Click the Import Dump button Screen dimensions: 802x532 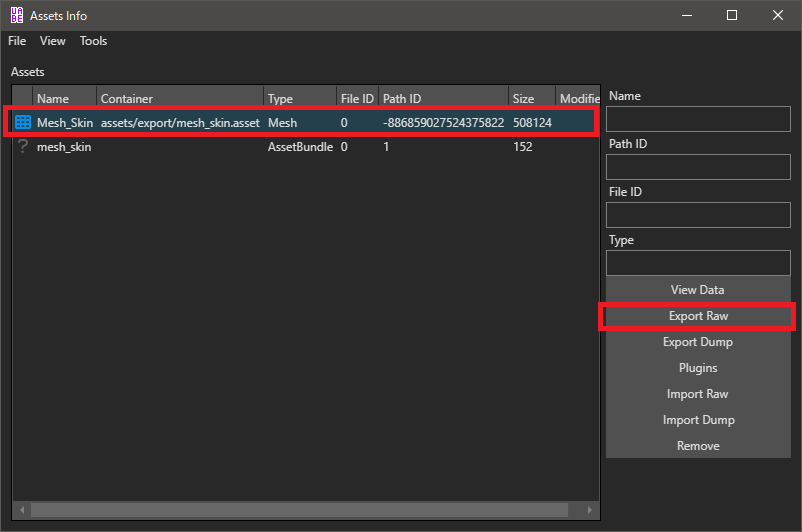(x=698, y=420)
